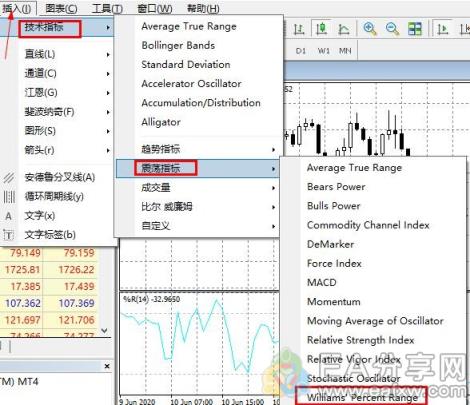Viewport: 470px width, 405px height.
Task: Open the 窗口(W) menu
Action: [155, 8]
